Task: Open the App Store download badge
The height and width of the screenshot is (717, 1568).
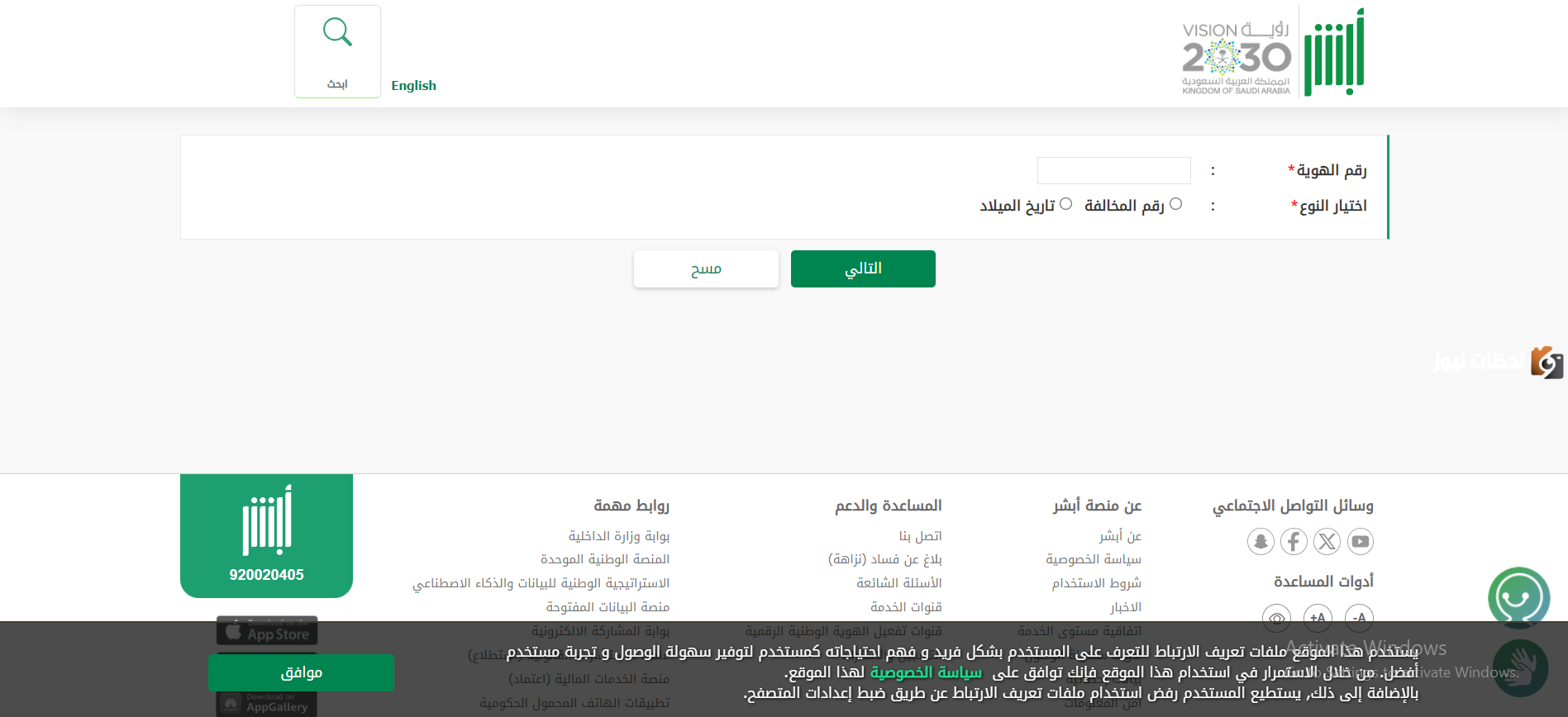Action: pos(267,632)
